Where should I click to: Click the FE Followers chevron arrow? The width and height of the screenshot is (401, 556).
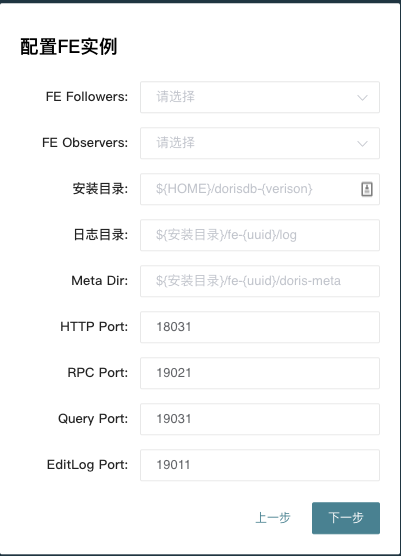(362, 98)
